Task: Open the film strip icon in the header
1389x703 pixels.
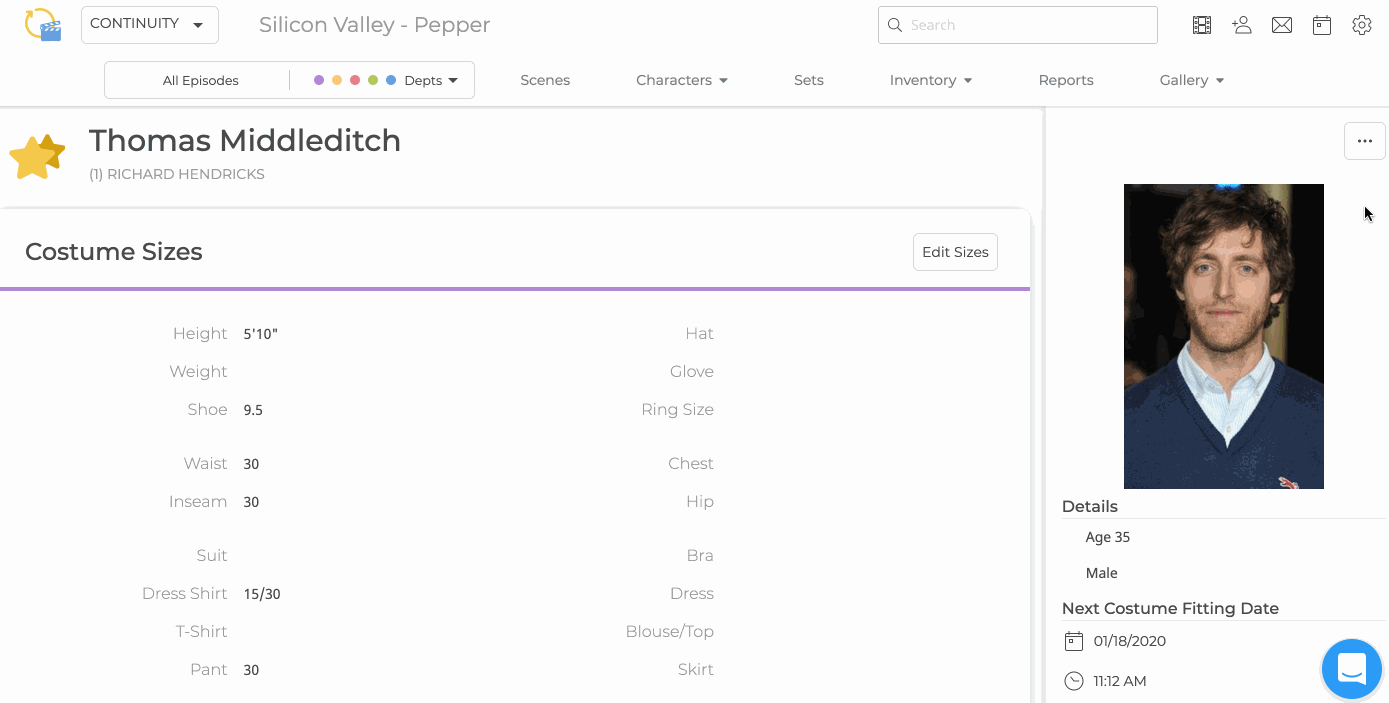Action: tap(1202, 25)
